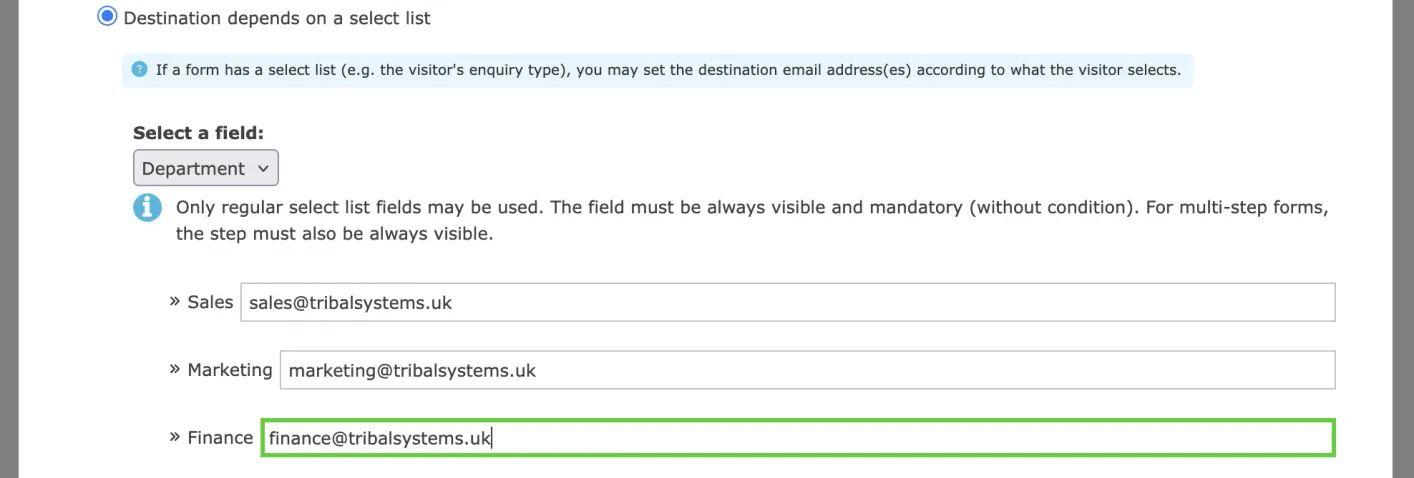The width and height of the screenshot is (1414, 478).
Task: Click the 'Sales' option label
Action: 210,302
